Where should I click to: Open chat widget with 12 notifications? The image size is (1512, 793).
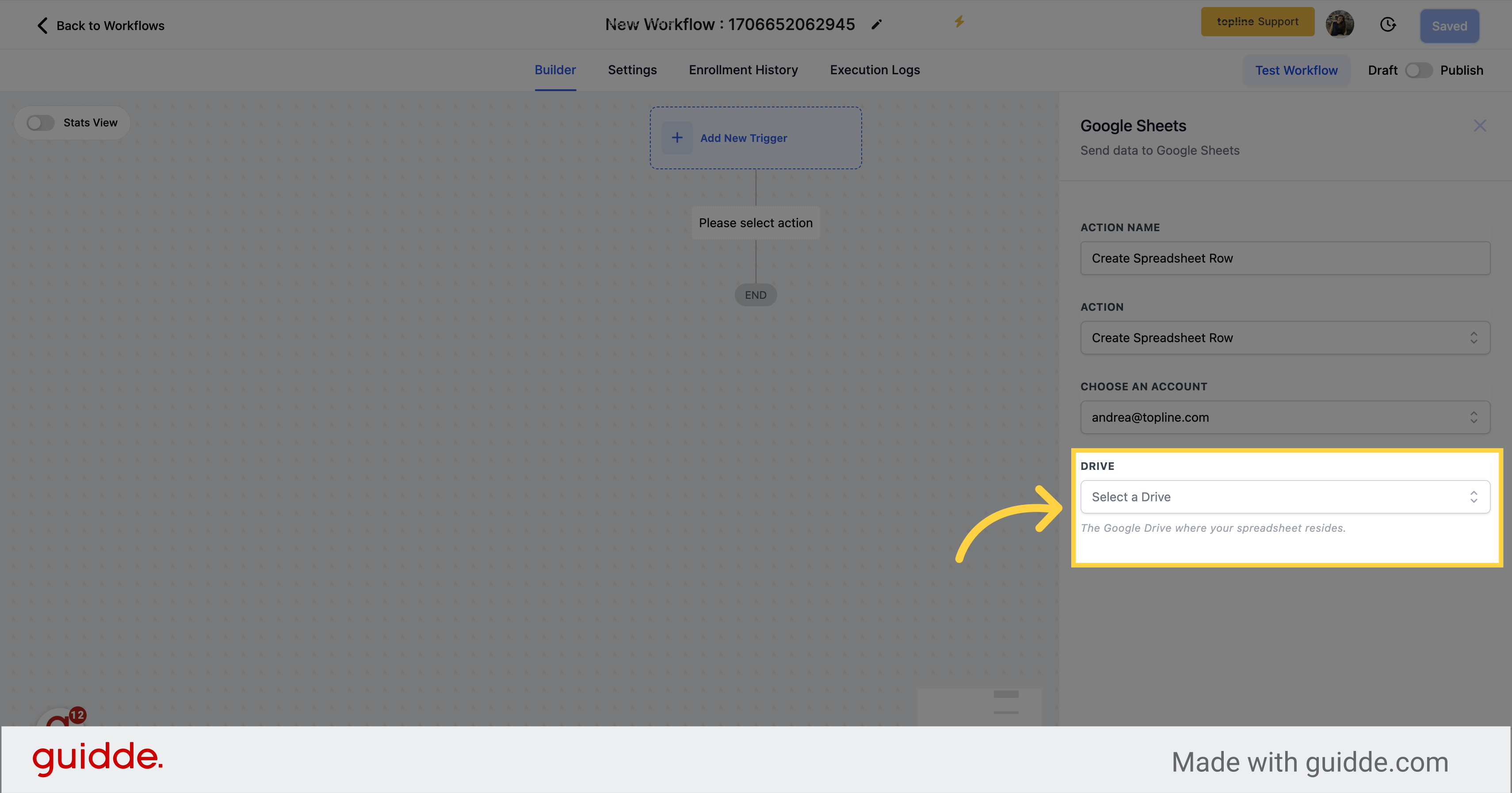pos(61,716)
